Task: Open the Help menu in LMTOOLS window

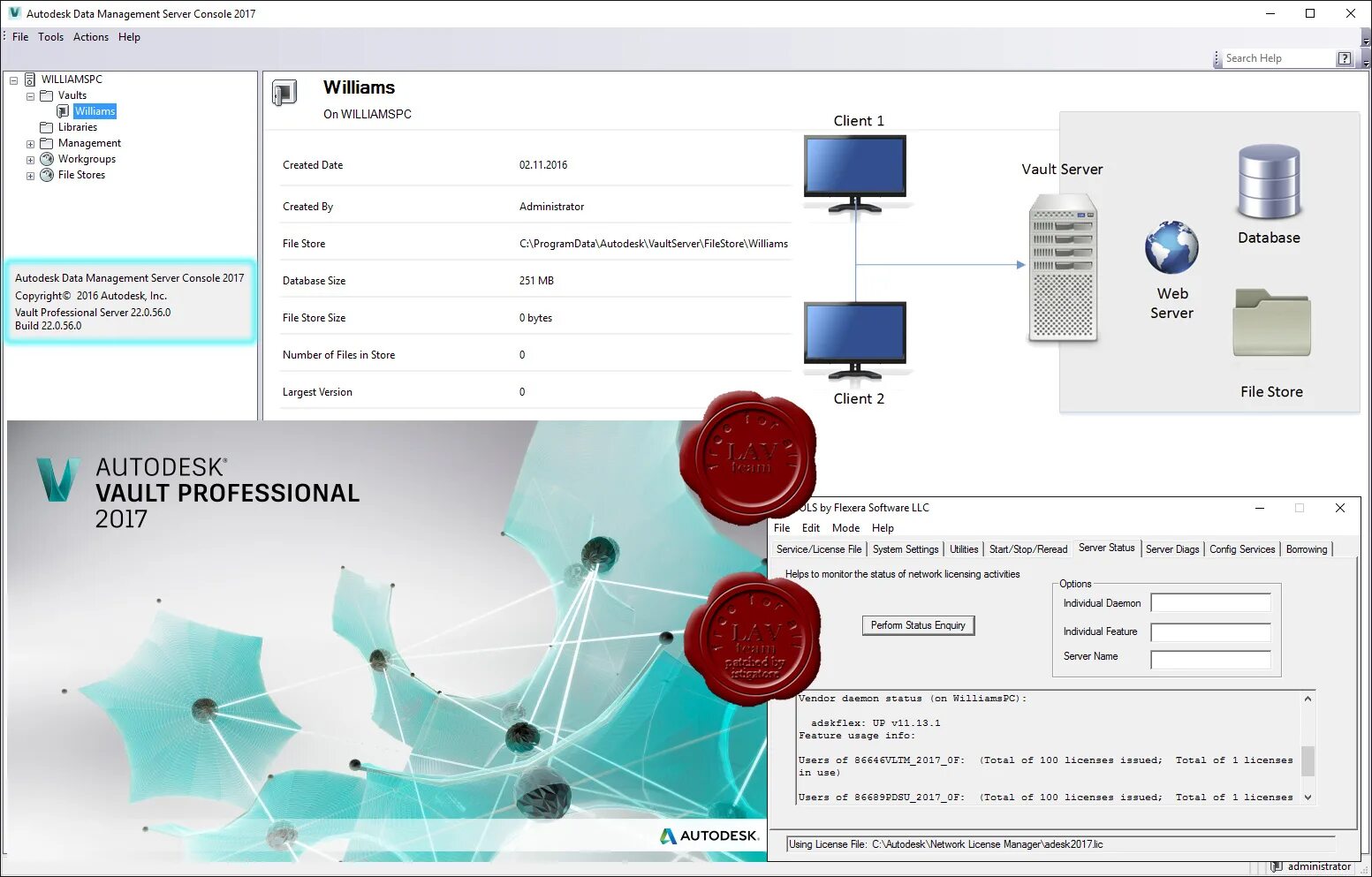Action: [x=883, y=528]
